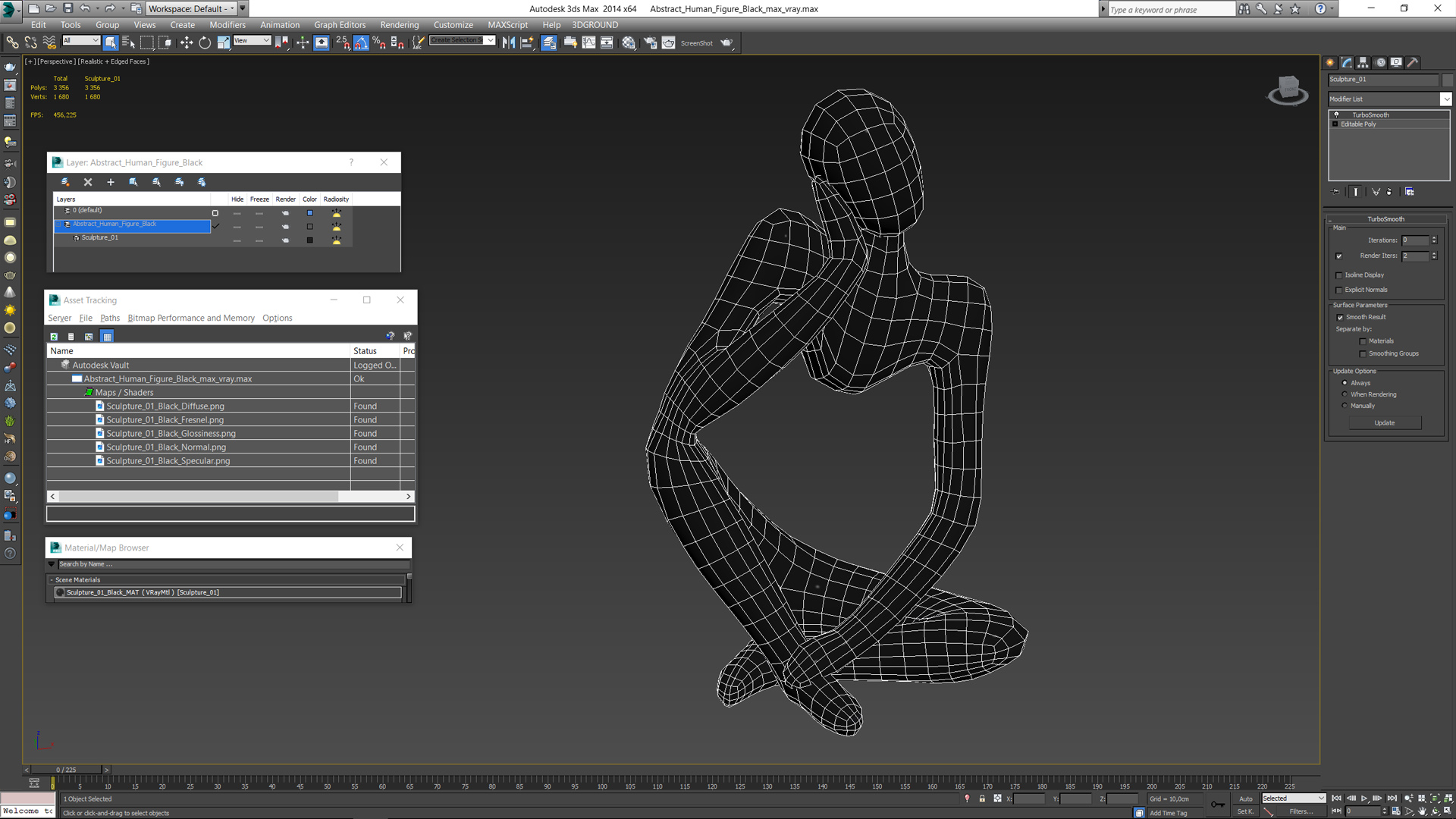Toggle selection lock icon in status bar
This screenshot has height=819, width=1456.
pos(982,799)
